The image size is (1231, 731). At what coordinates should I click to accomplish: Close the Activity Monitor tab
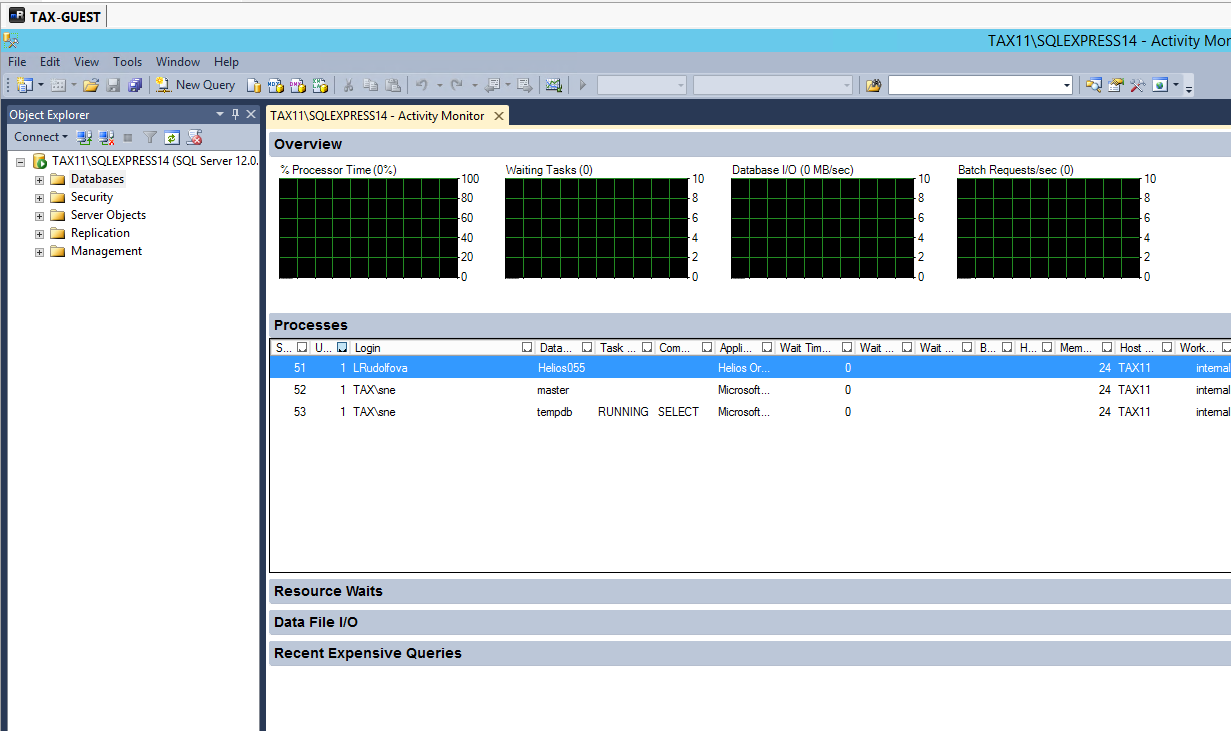[499, 116]
